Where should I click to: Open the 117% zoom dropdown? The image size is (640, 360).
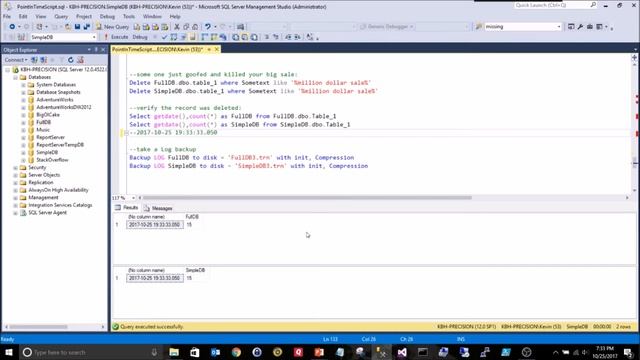click(x=133, y=198)
